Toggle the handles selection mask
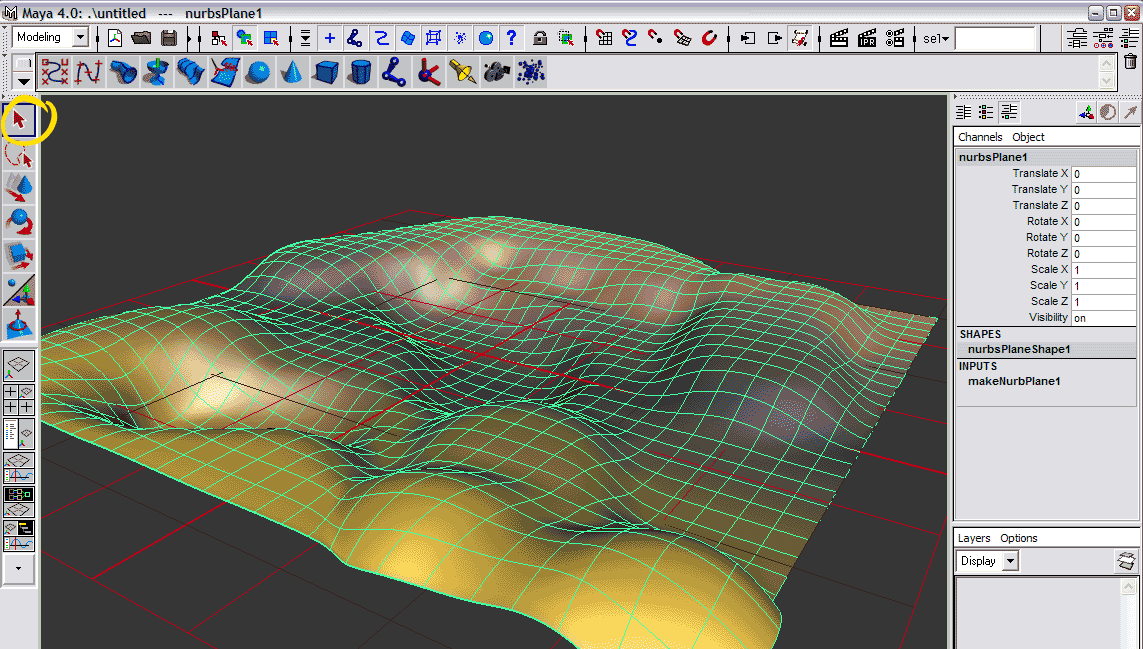The width and height of the screenshot is (1143, 649). pyautogui.click(x=329, y=38)
